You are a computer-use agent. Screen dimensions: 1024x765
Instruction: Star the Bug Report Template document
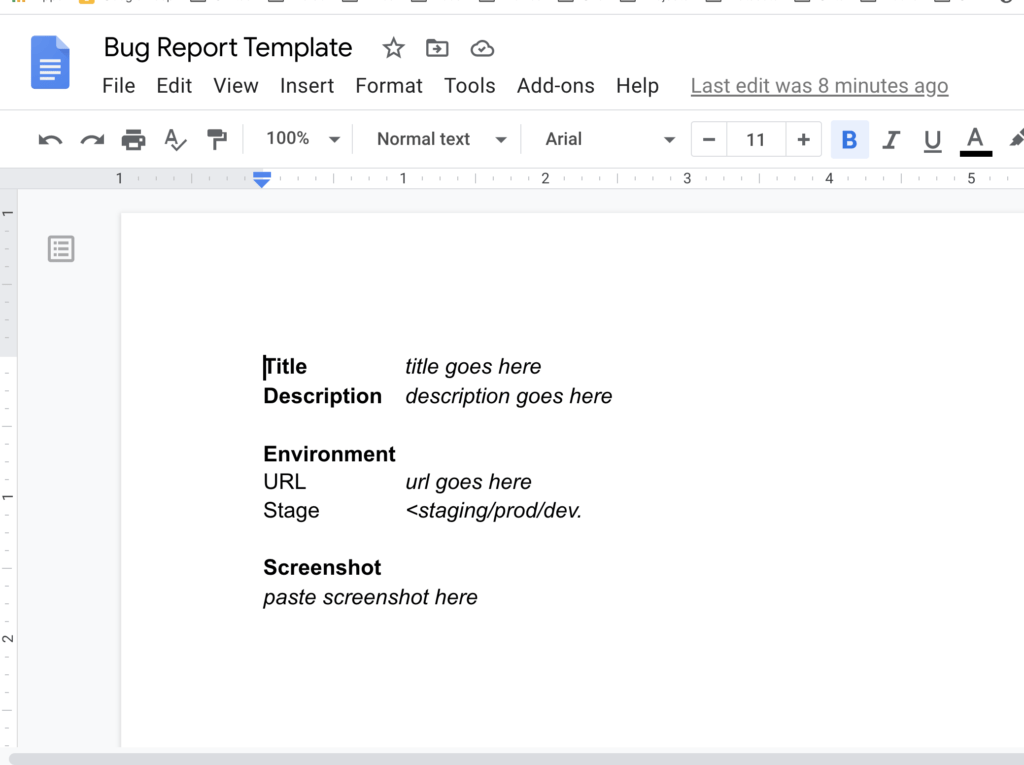coord(392,47)
